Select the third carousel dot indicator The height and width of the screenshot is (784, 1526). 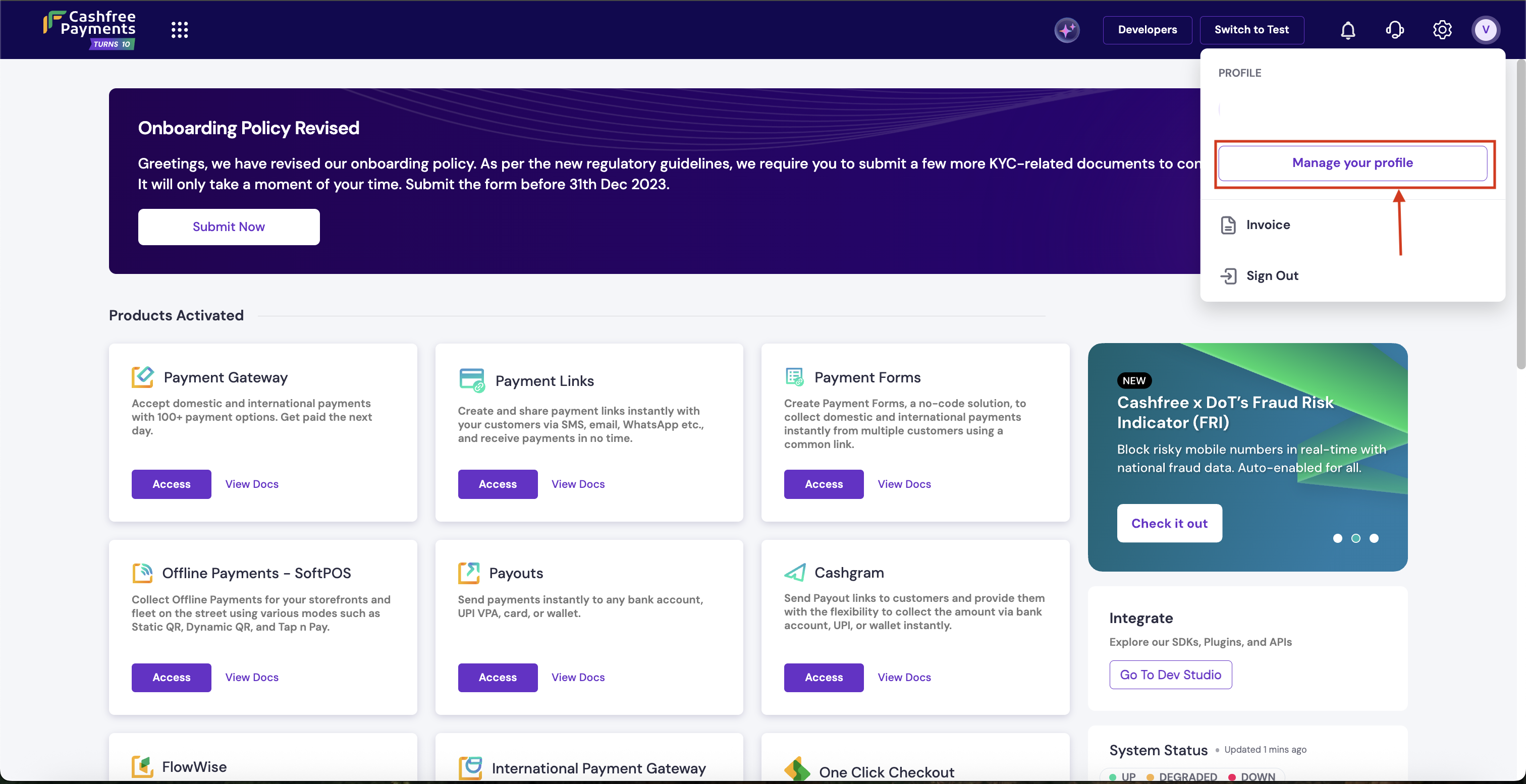[x=1374, y=538]
